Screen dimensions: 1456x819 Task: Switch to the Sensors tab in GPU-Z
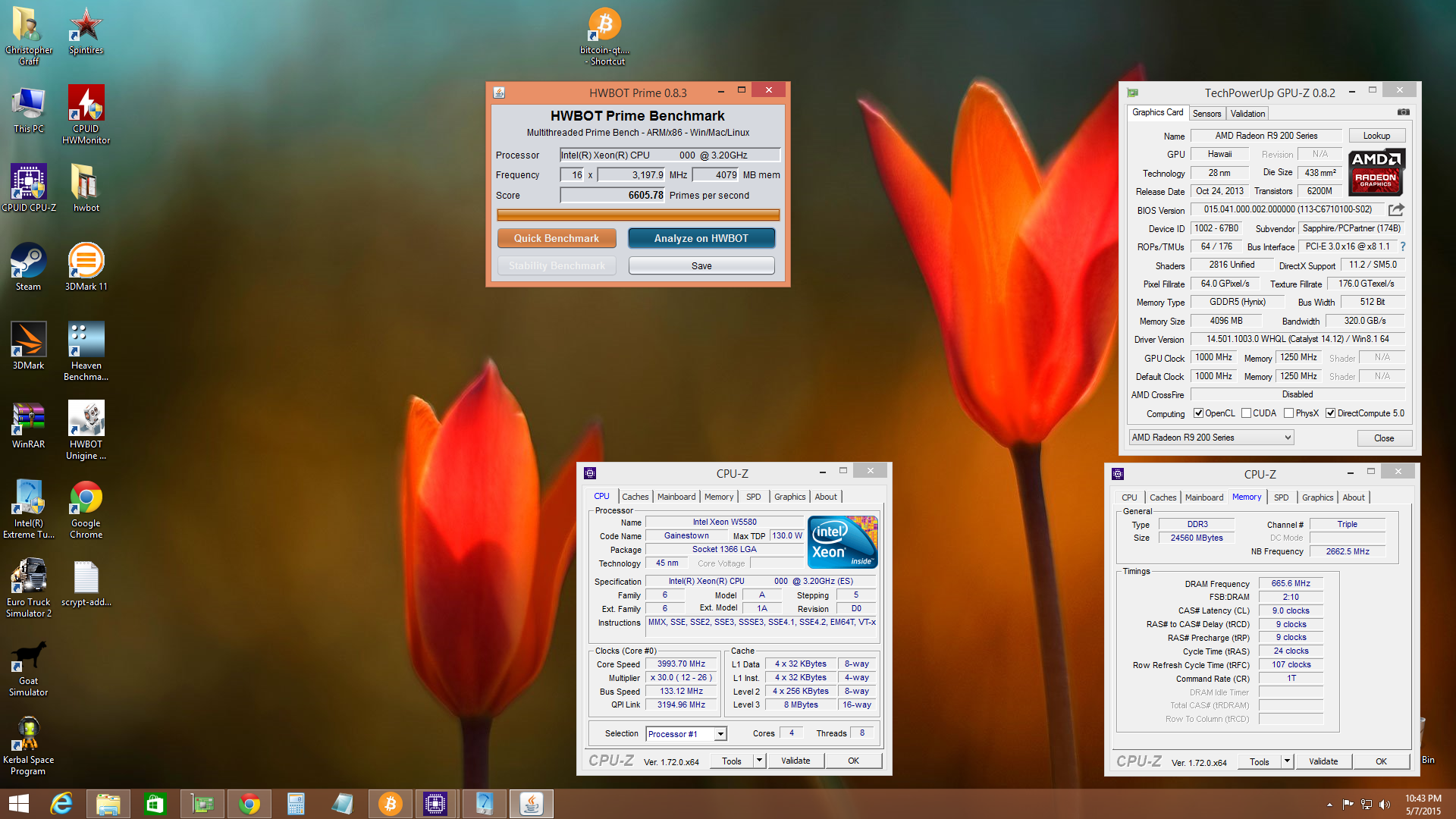[1207, 114]
